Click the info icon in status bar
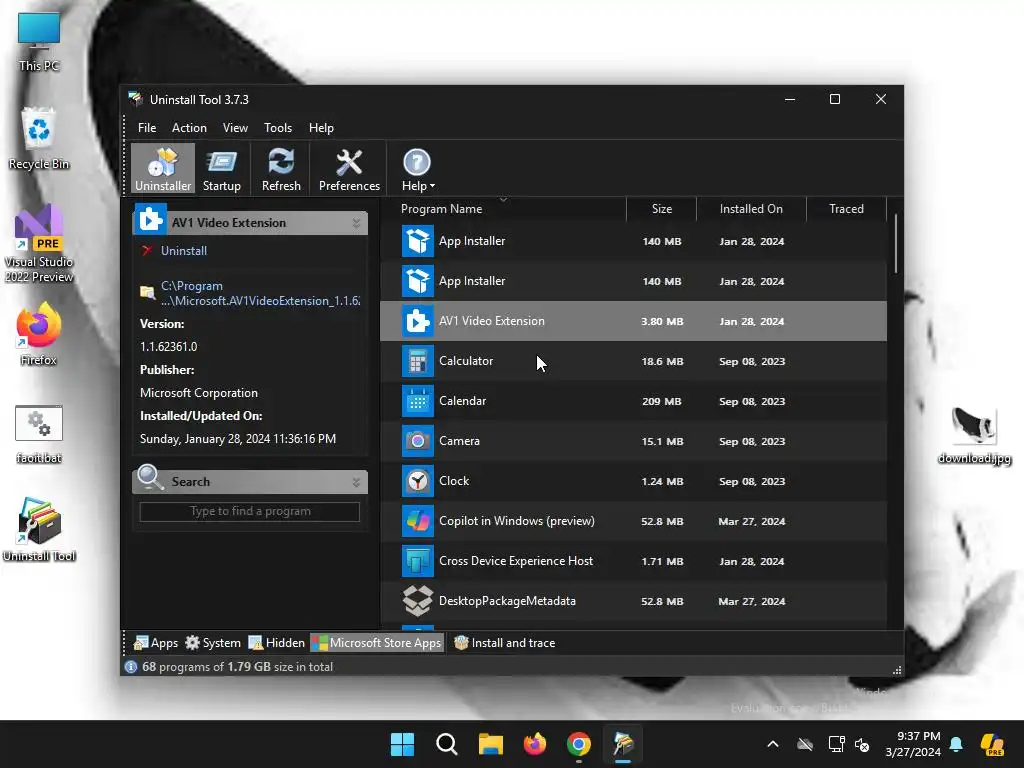The height and width of the screenshot is (768, 1024). (131, 667)
